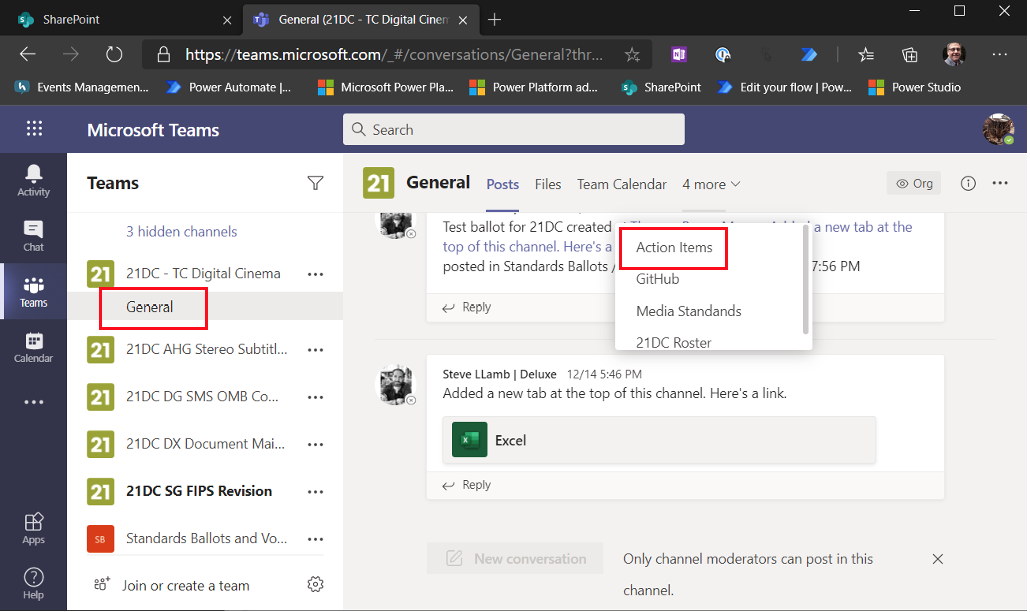
Task: Open the Activity feed in the sidebar
Action: point(33,180)
